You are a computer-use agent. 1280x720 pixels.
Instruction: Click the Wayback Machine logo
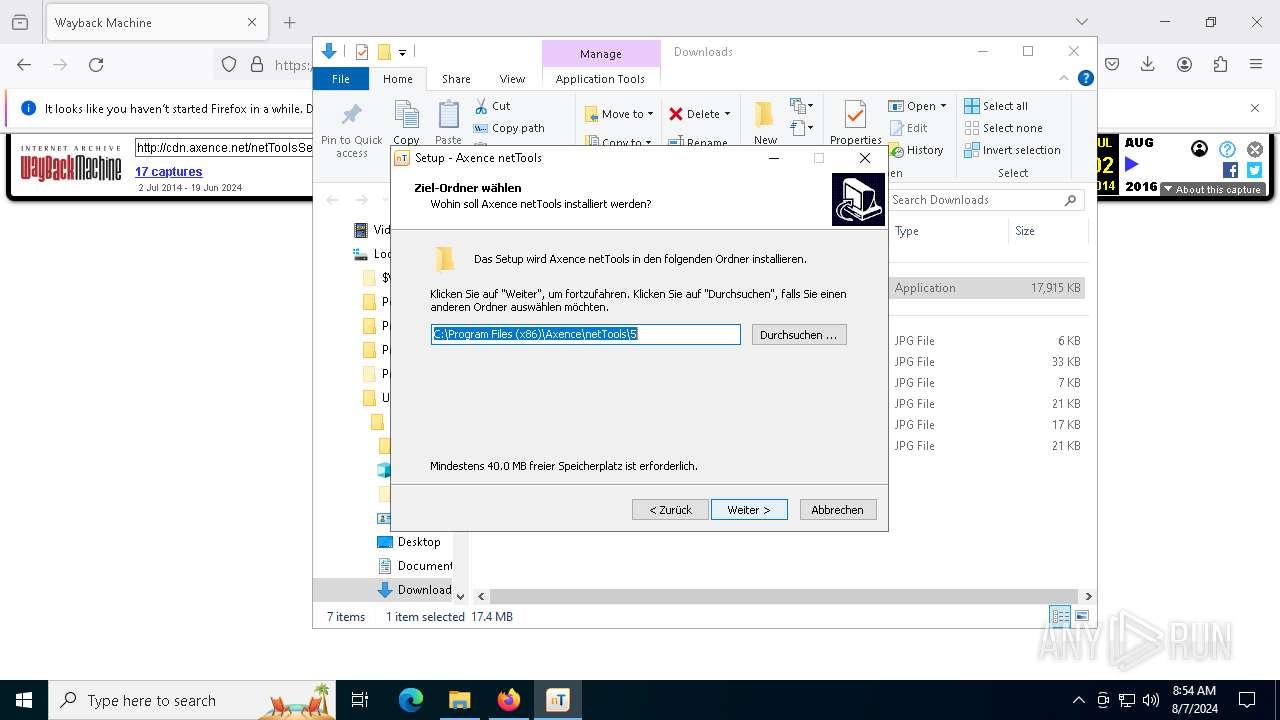click(70, 164)
